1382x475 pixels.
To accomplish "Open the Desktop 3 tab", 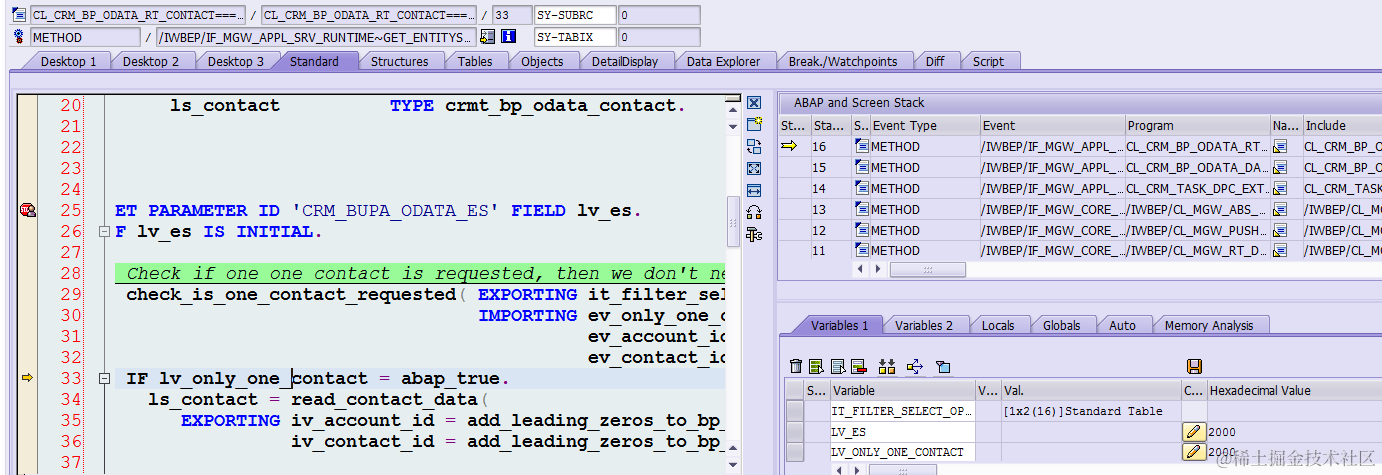I will pos(236,61).
